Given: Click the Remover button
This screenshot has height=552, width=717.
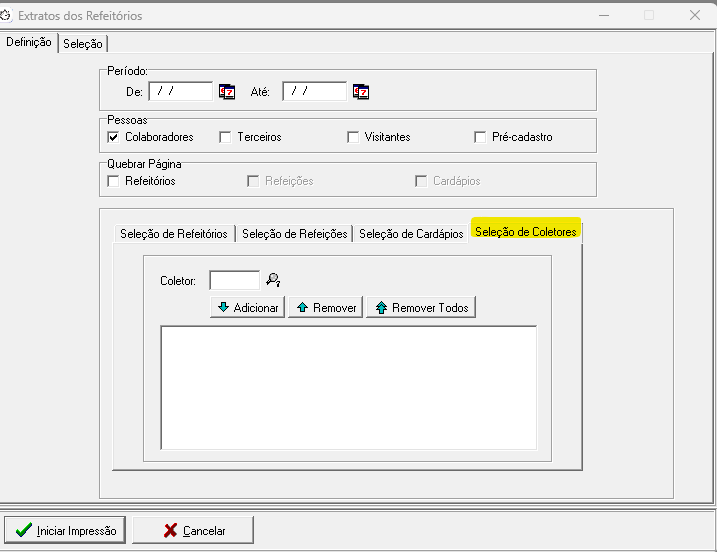Looking at the screenshot, I should click(325, 308).
